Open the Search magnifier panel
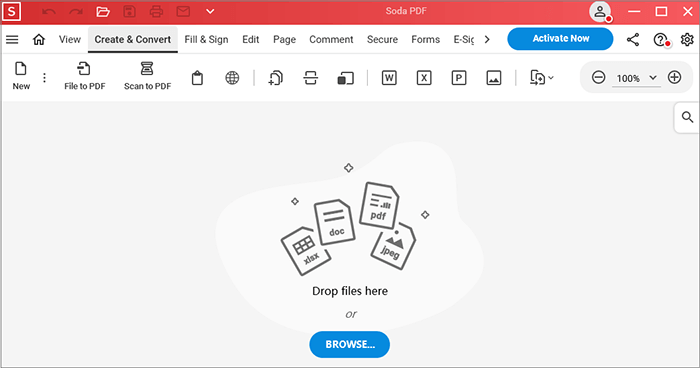 (x=687, y=117)
